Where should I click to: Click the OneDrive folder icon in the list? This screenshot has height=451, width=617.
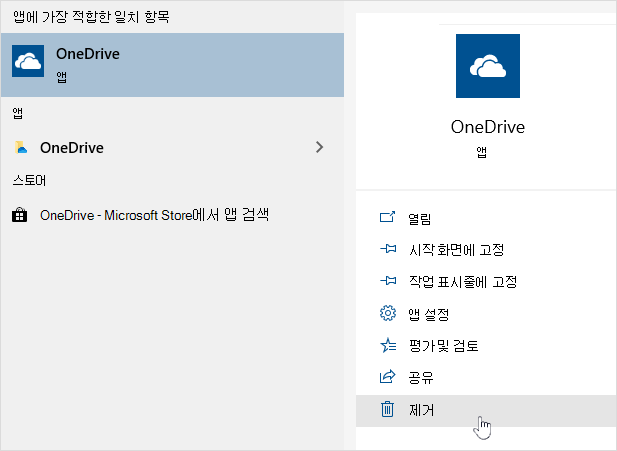[x=21, y=147]
